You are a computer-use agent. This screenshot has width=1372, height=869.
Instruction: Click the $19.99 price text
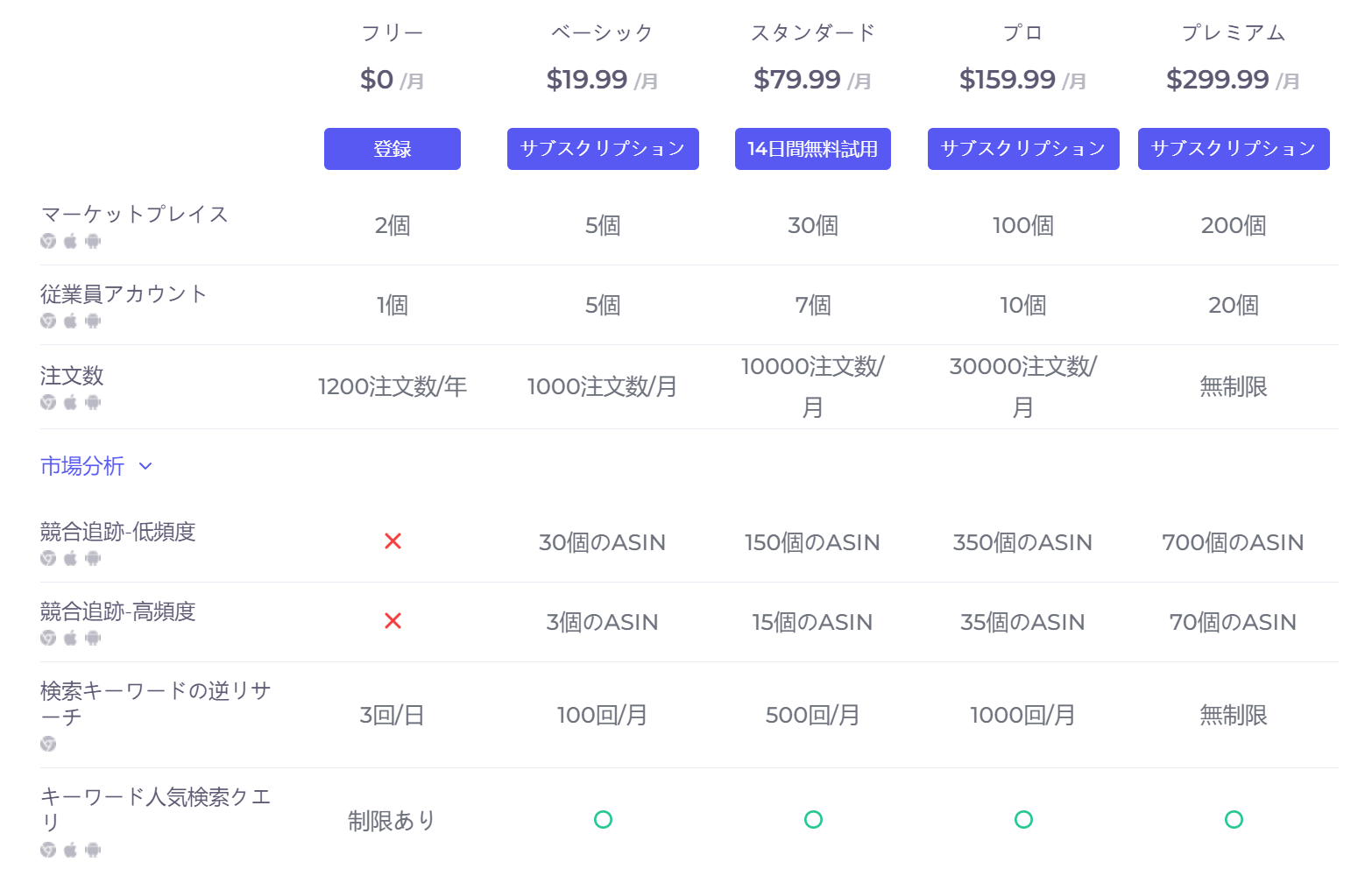(587, 80)
